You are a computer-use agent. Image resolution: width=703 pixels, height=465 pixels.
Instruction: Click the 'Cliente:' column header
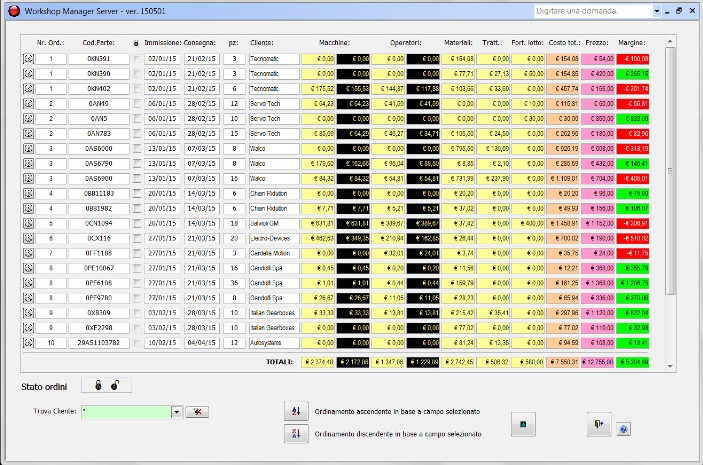tap(262, 43)
